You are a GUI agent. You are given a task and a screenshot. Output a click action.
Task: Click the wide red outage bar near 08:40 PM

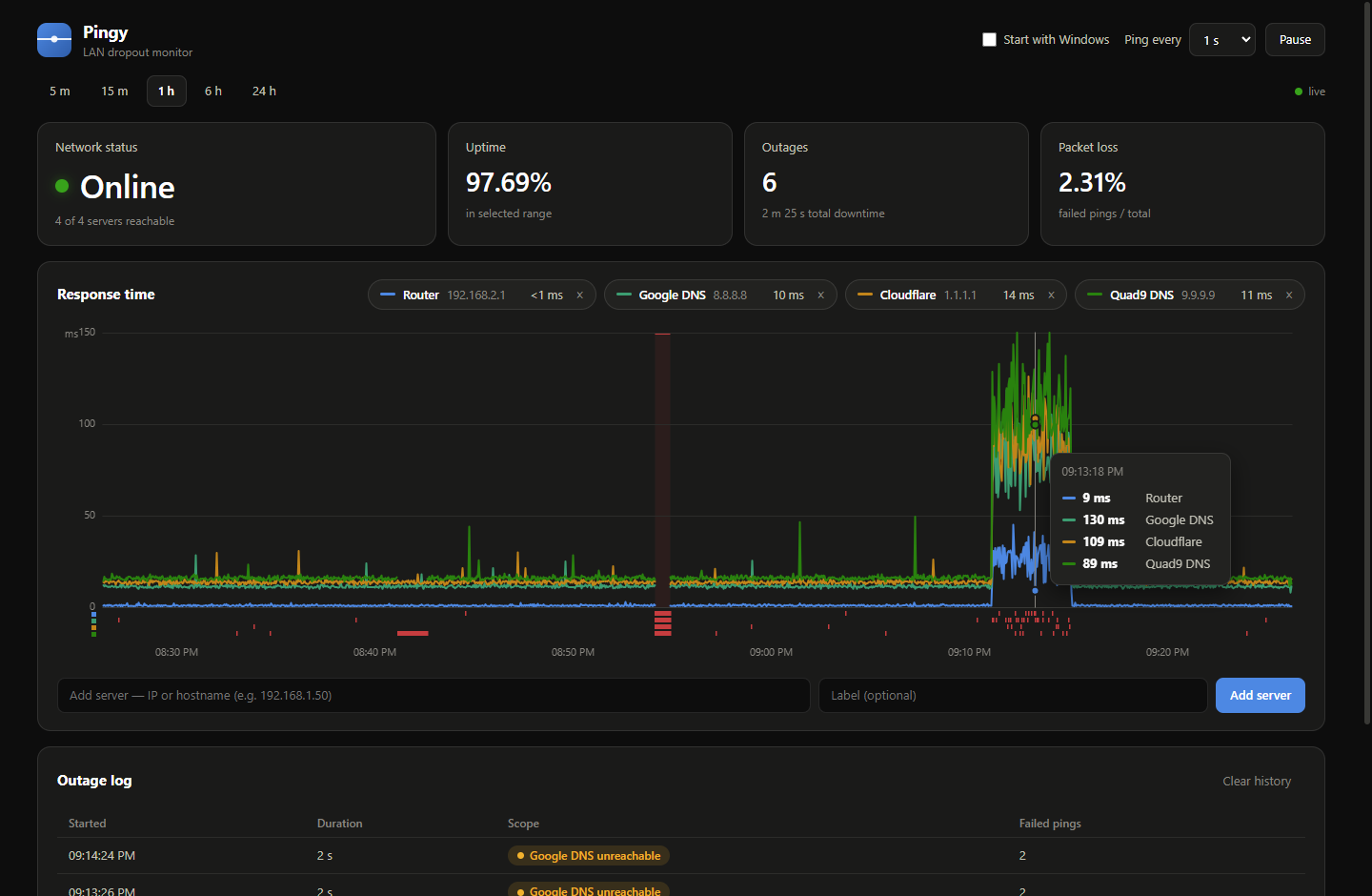(413, 633)
